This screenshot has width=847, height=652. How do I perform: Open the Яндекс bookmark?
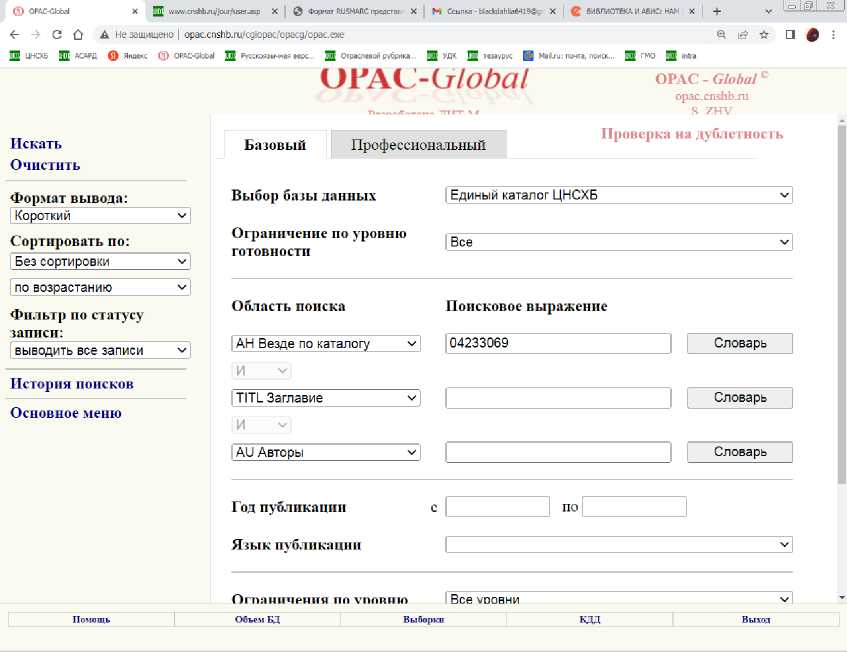point(127,55)
